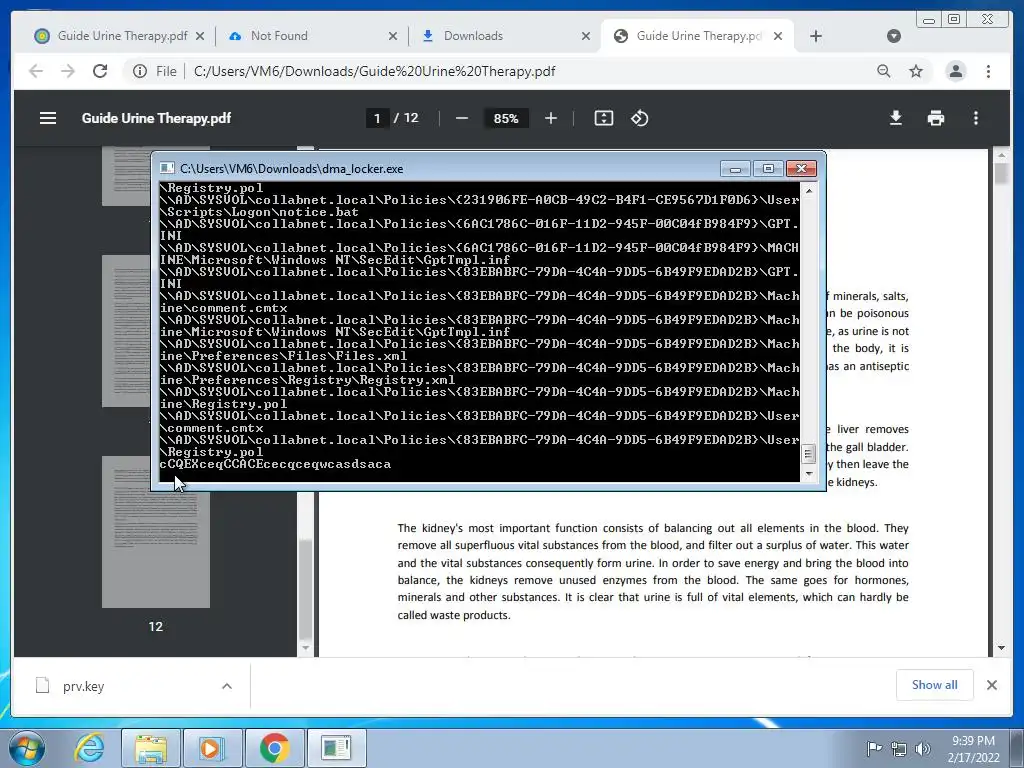Bookmark this page with star icon

[916, 71]
